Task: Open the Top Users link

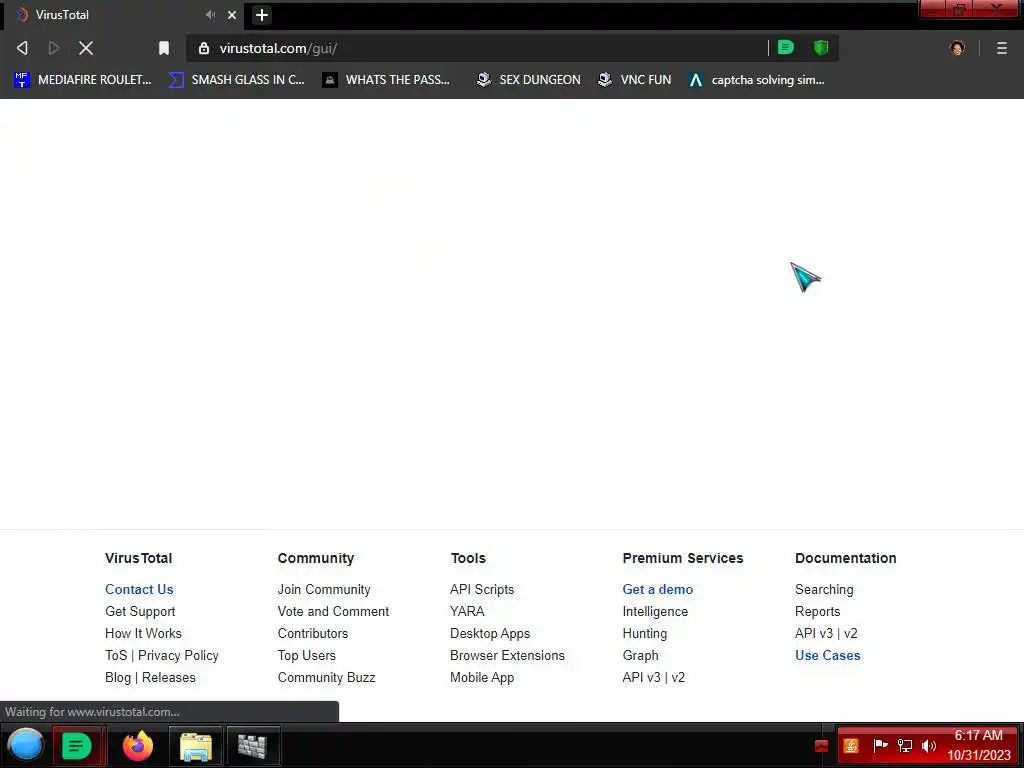Action: [306, 655]
